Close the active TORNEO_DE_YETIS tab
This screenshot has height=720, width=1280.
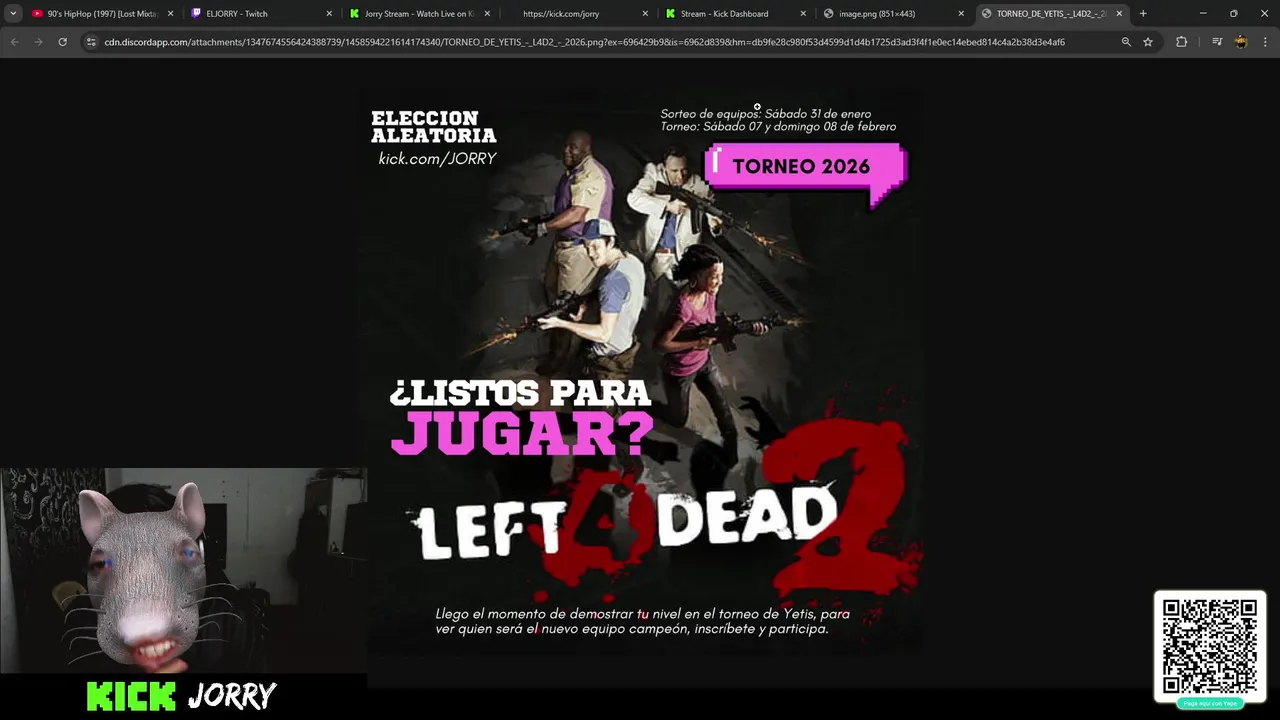point(1119,14)
